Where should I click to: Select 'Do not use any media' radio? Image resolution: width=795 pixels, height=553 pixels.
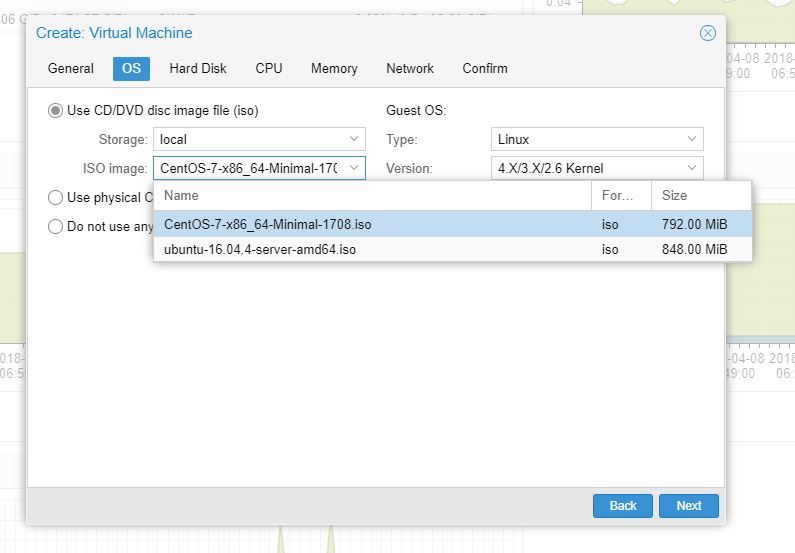tap(56, 226)
